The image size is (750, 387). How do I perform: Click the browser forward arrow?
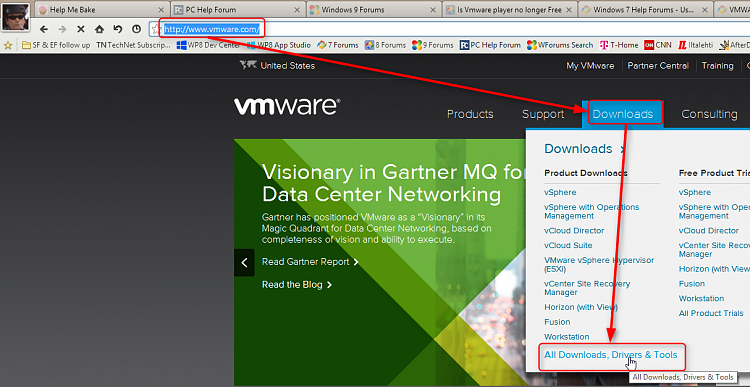click(x=62, y=30)
